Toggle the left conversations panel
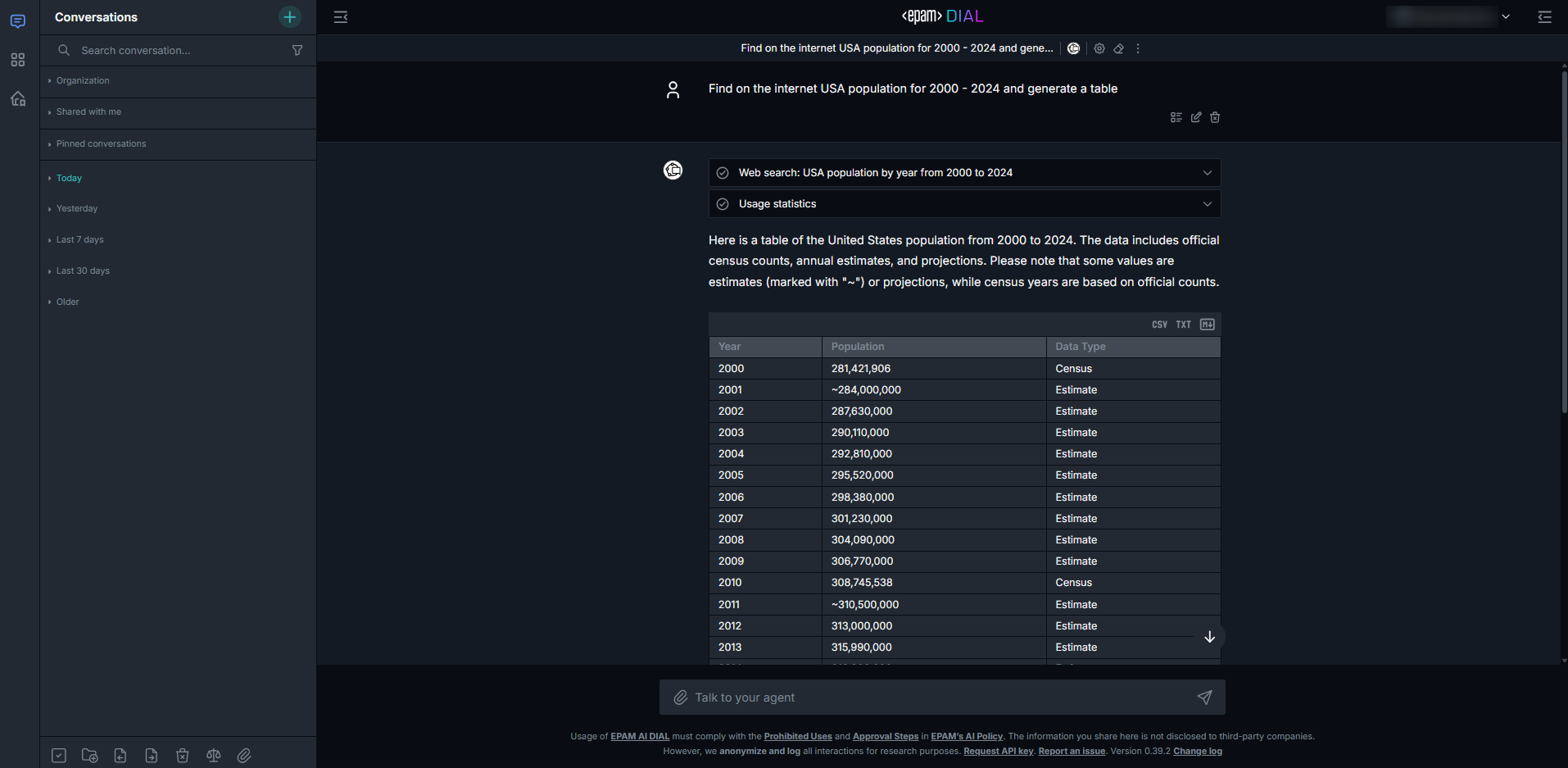This screenshot has height=768, width=1568. [341, 17]
